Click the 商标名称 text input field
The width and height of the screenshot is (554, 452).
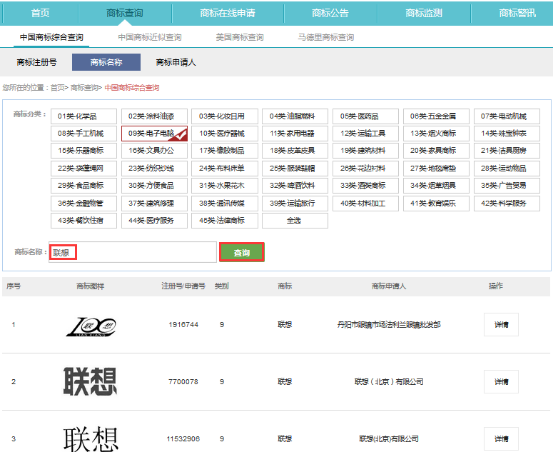[132, 252]
